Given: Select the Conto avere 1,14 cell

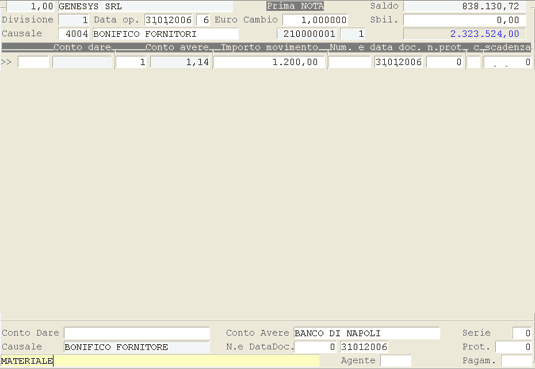Looking at the screenshot, I should [180, 62].
